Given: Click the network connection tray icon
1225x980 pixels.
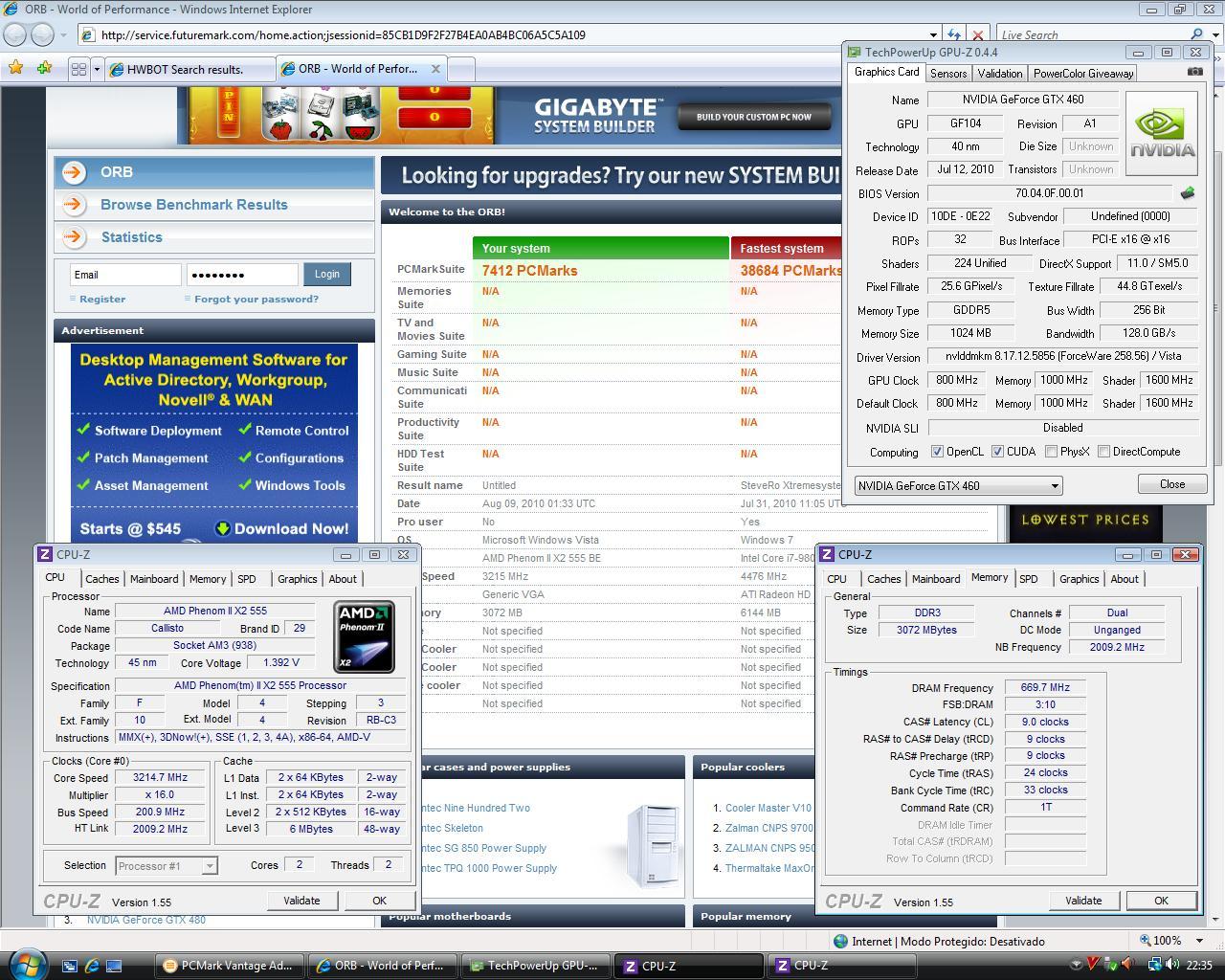Looking at the screenshot, I should click(x=1154, y=965).
